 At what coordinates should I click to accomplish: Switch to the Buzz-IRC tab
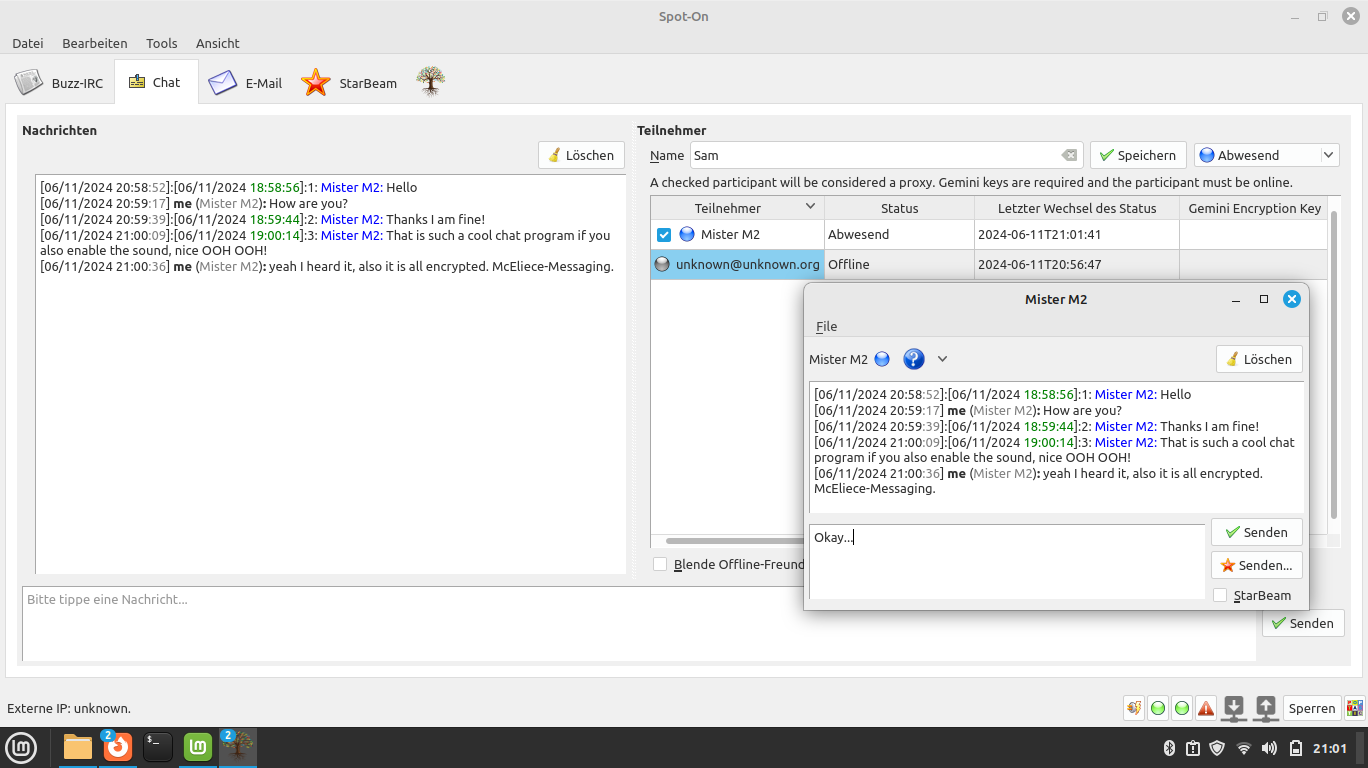tap(60, 83)
